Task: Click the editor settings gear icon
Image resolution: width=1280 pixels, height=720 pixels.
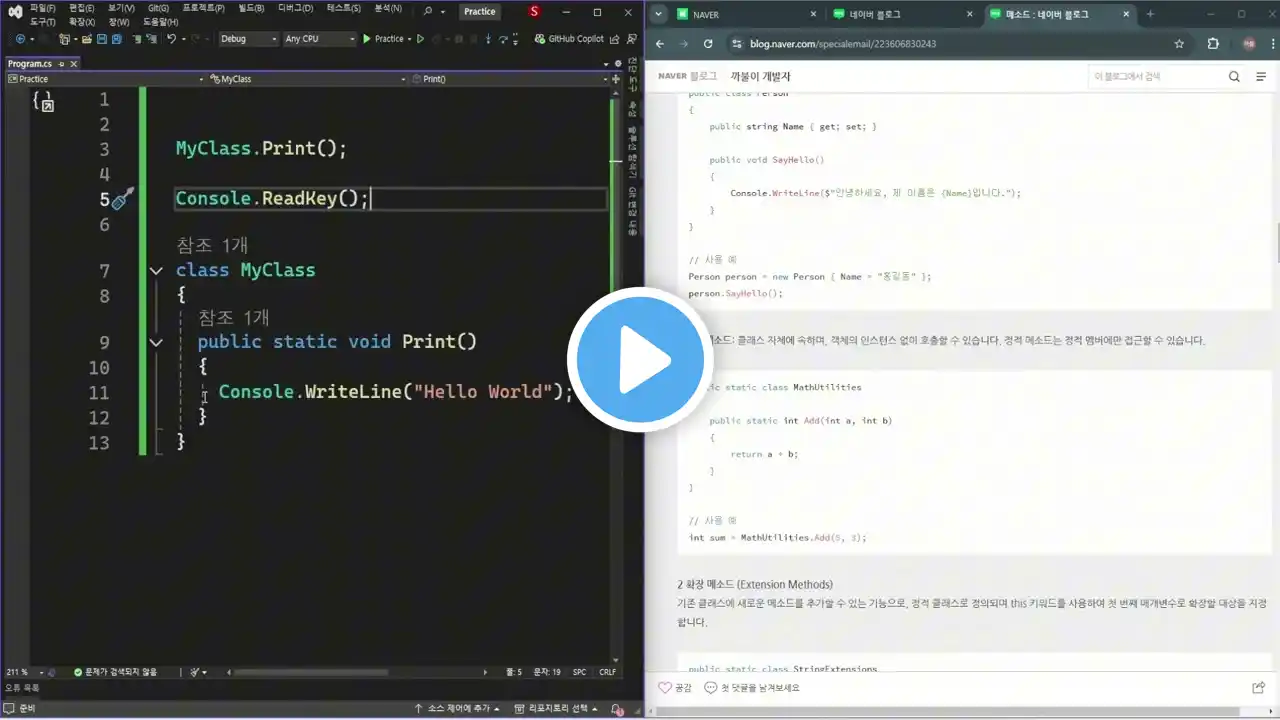Action: point(619,63)
